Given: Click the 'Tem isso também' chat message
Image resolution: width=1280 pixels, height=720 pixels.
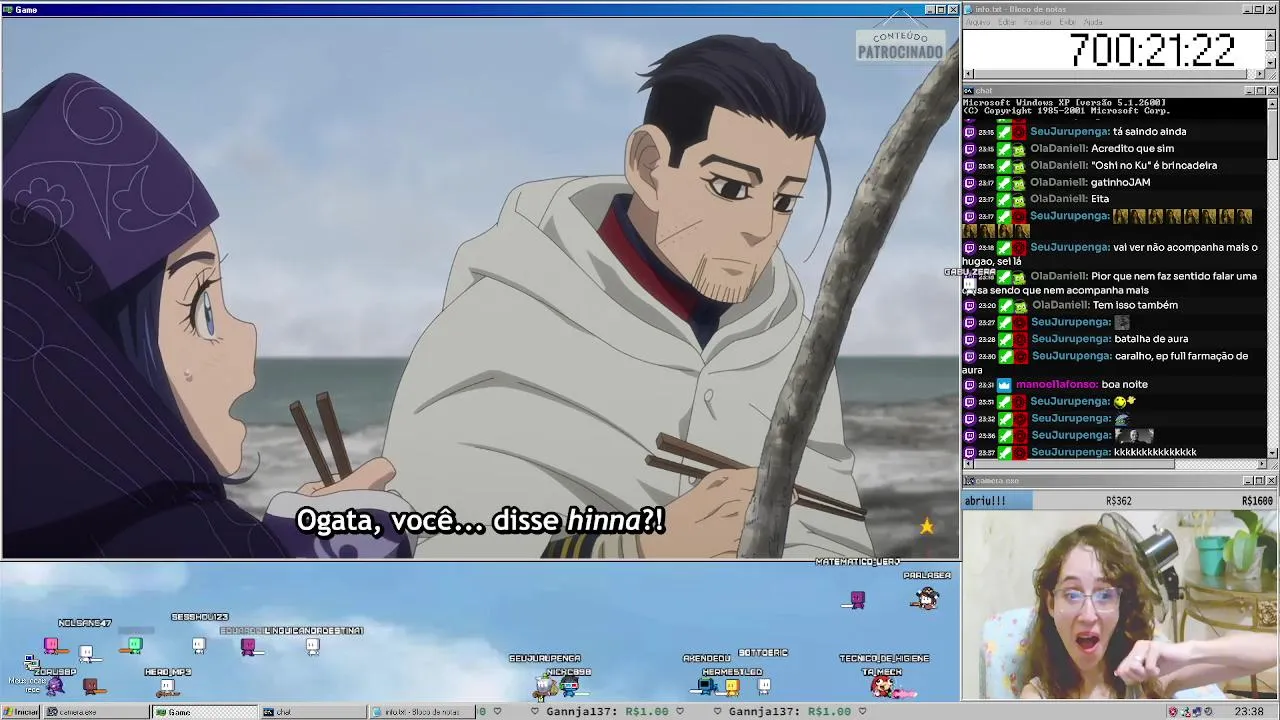Looking at the screenshot, I should pyautogui.click(x=1135, y=306).
